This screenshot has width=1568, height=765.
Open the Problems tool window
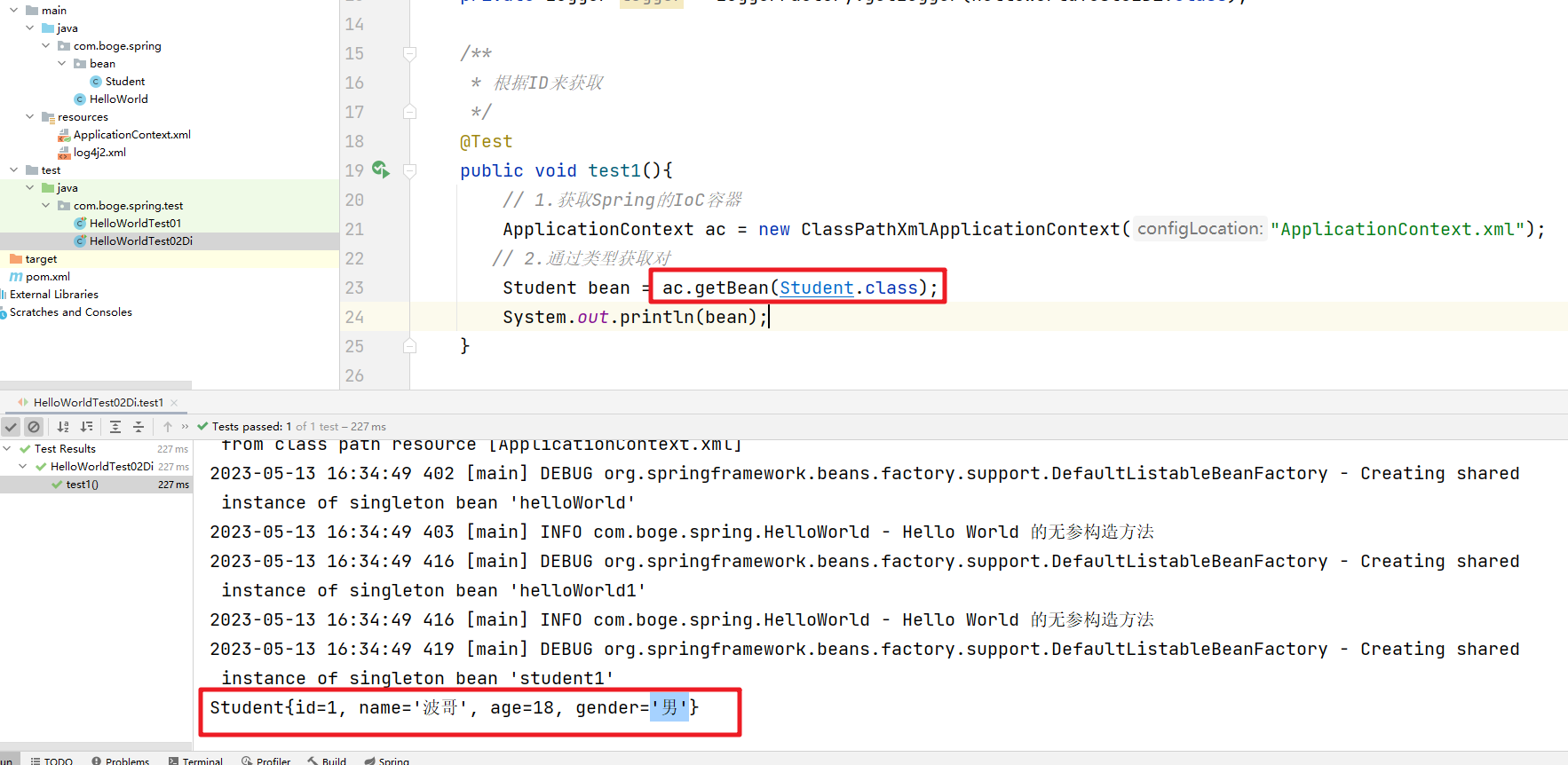click(x=121, y=761)
